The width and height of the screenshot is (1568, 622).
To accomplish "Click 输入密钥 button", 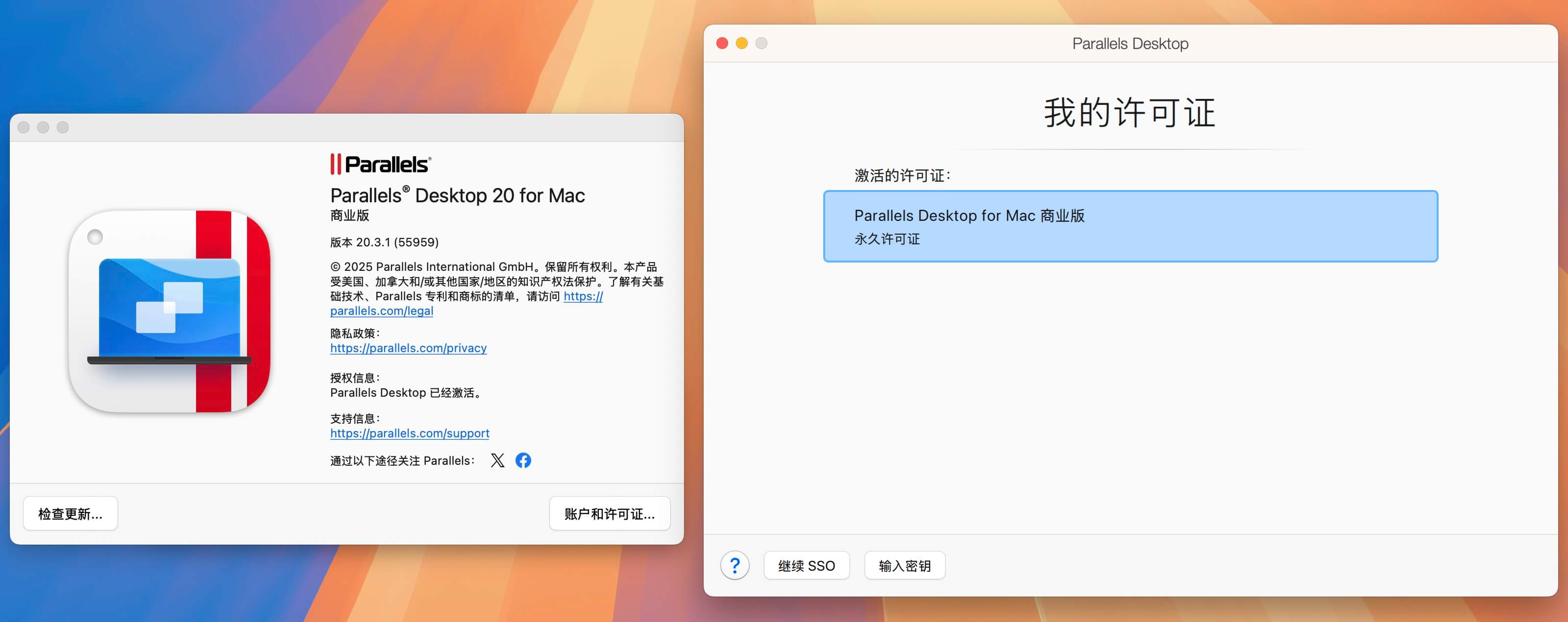I will coord(905,566).
